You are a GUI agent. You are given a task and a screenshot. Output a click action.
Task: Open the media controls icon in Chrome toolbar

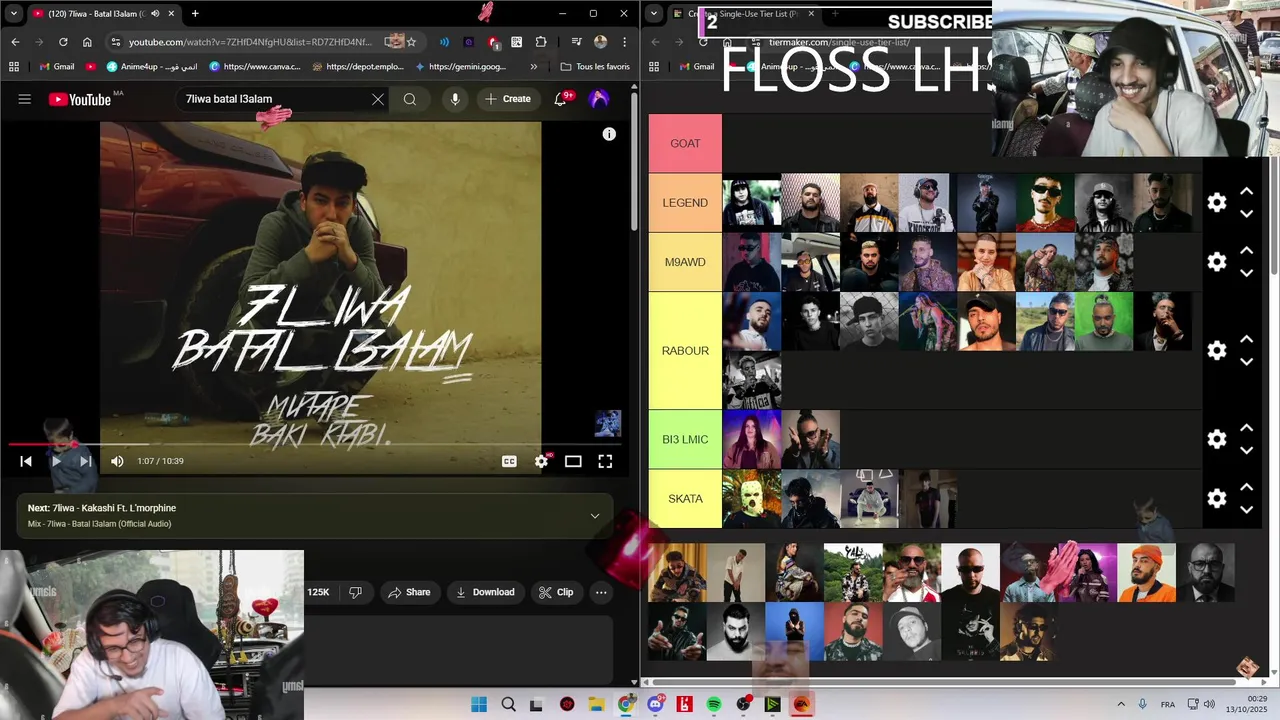pyautogui.click(x=576, y=42)
